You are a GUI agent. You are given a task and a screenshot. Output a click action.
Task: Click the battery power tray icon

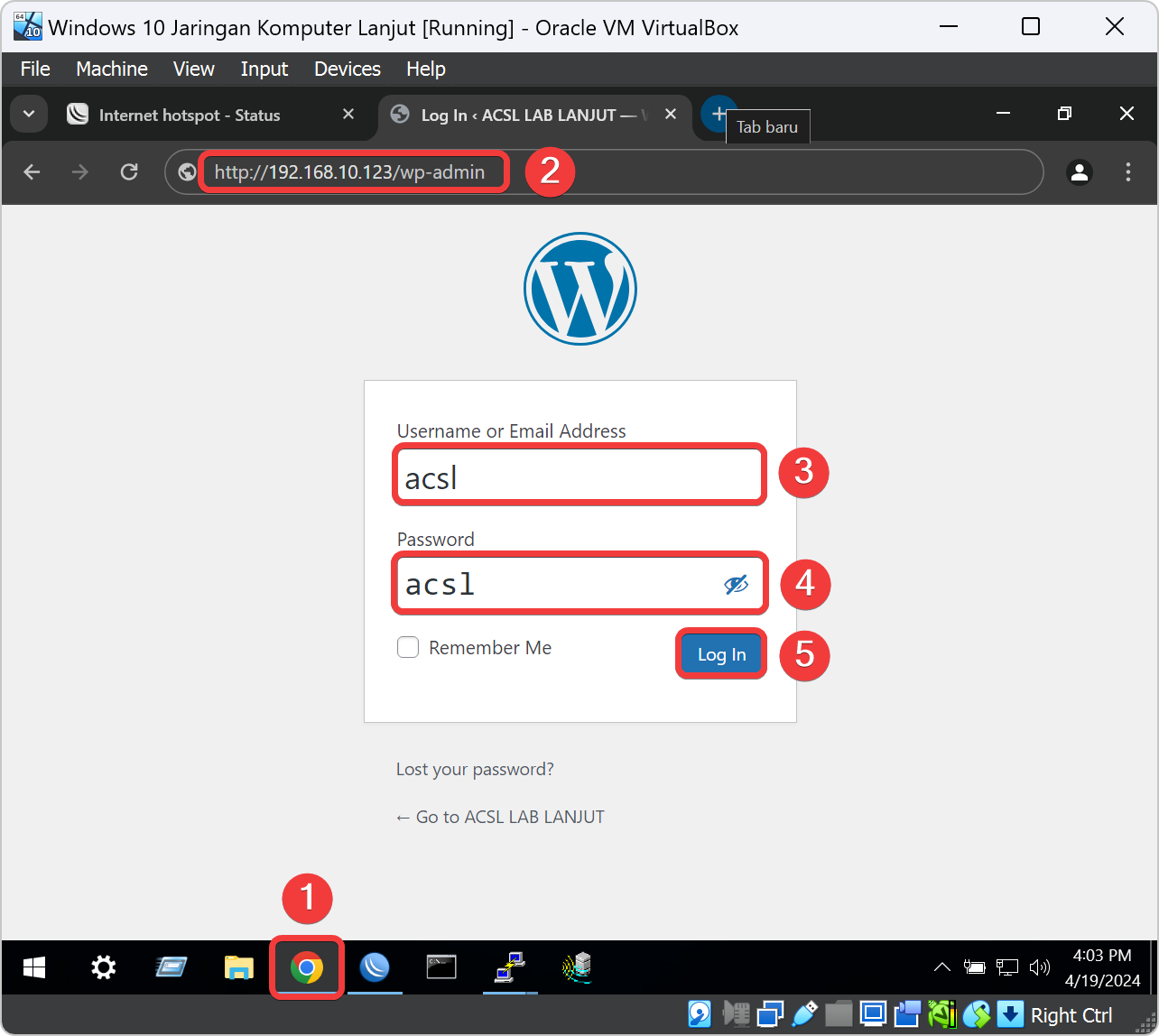974,967
